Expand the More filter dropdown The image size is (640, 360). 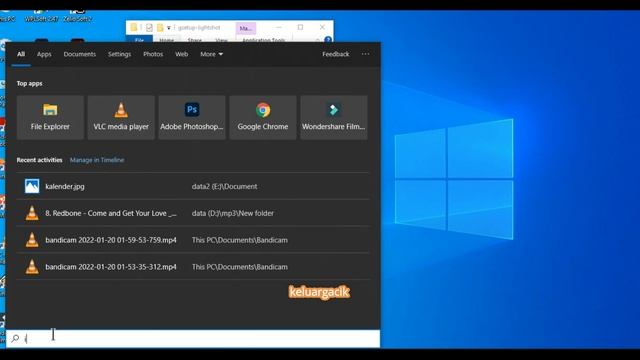coord(211,54)
